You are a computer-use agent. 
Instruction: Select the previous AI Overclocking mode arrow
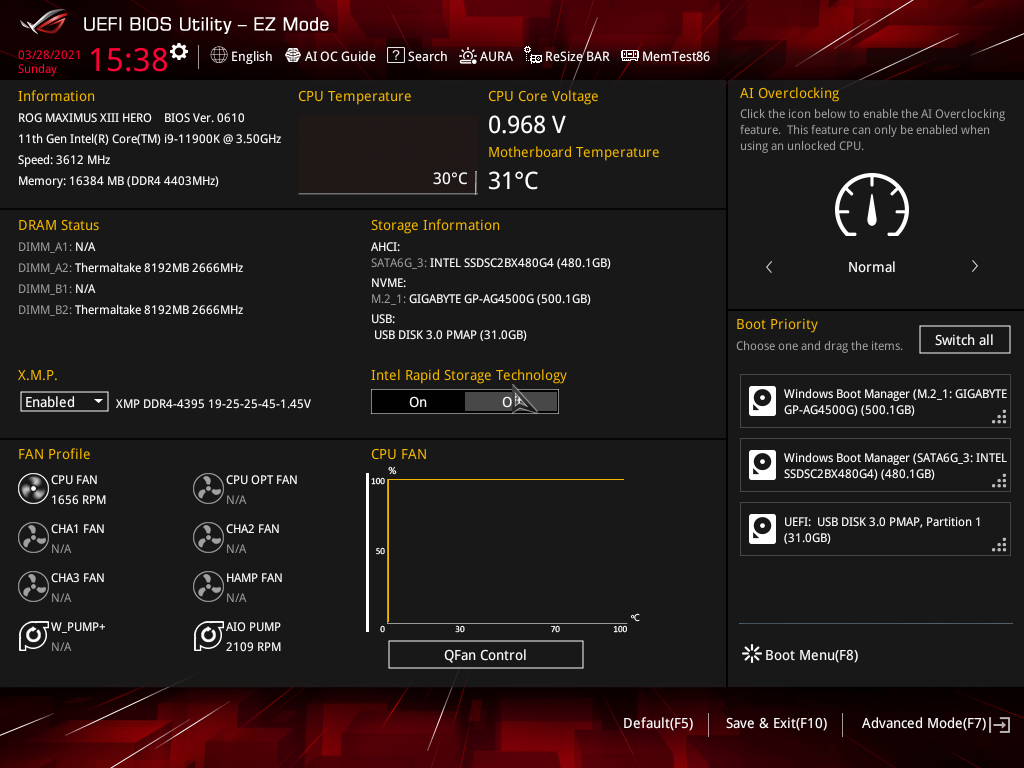coord(769,266)
